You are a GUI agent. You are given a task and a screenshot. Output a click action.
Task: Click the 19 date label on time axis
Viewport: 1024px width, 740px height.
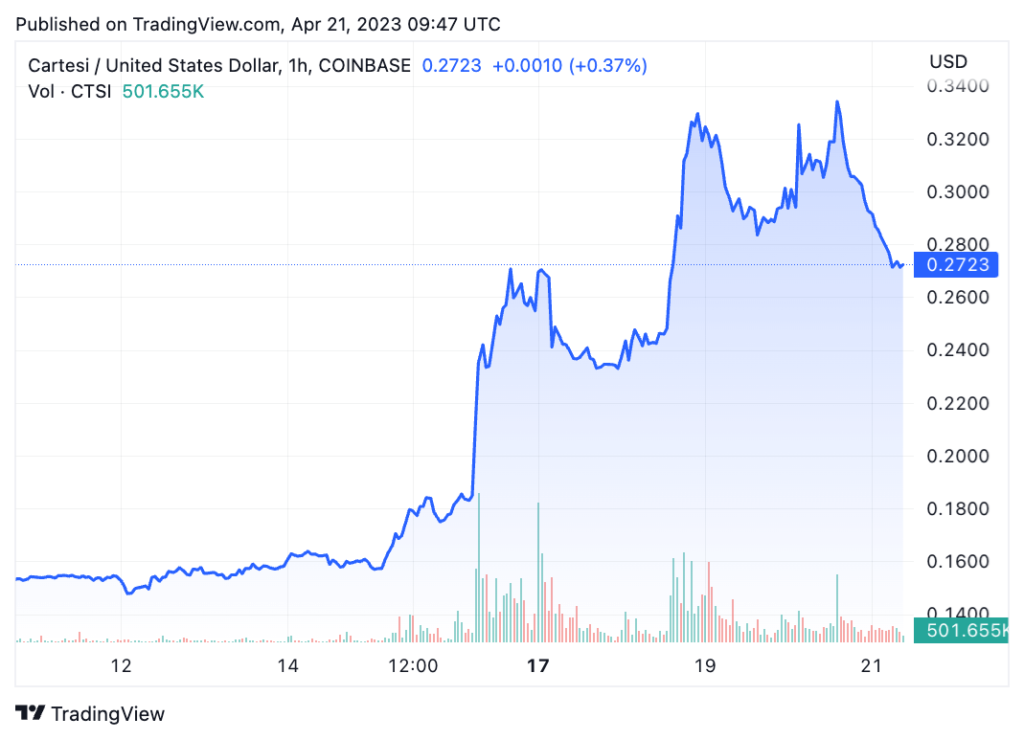[704, 665]
